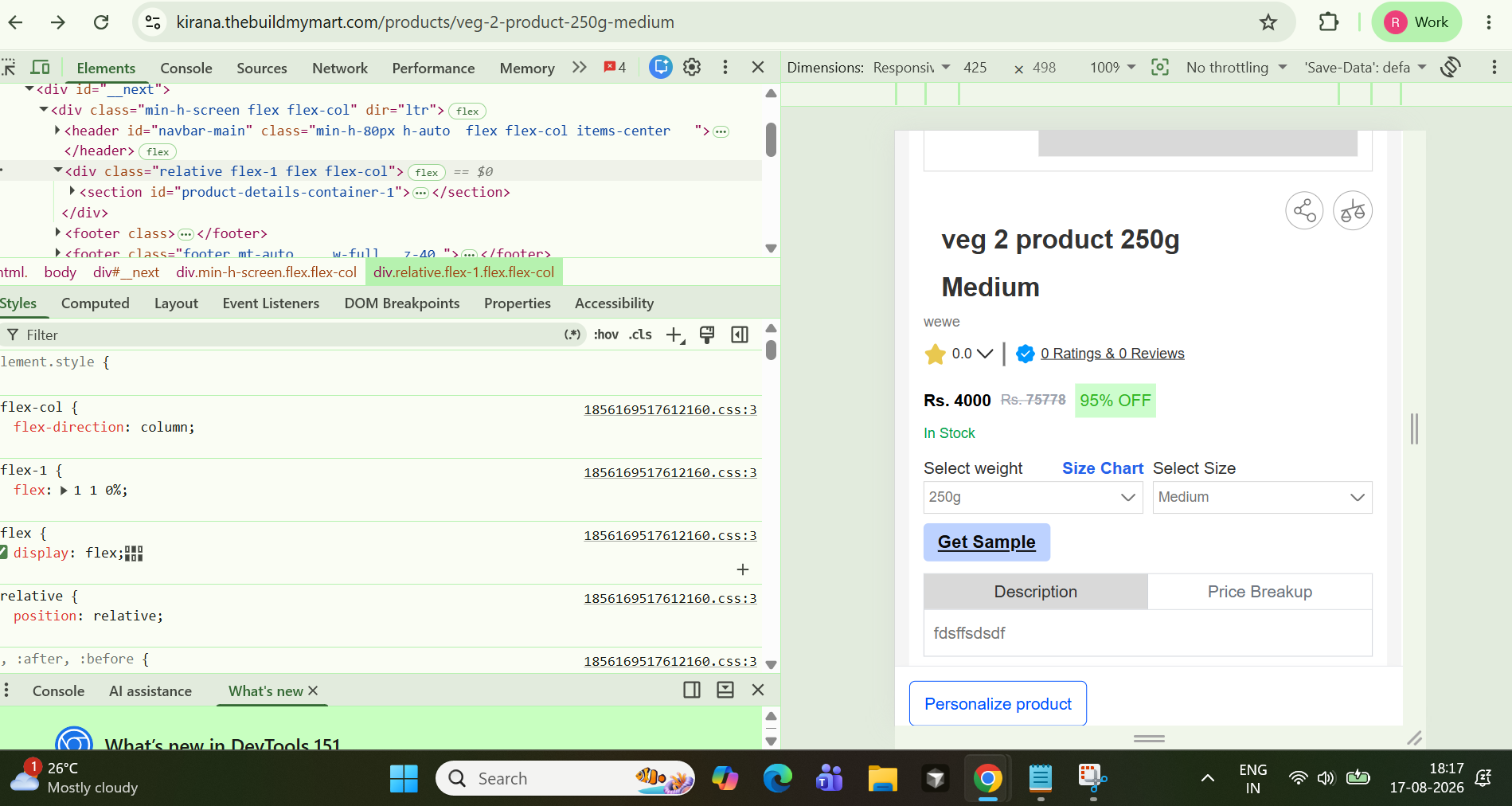The width and height of the screenshot is (1512, 806).
Task: Open the Windows Start button
Action: click(x=404, y=778)
